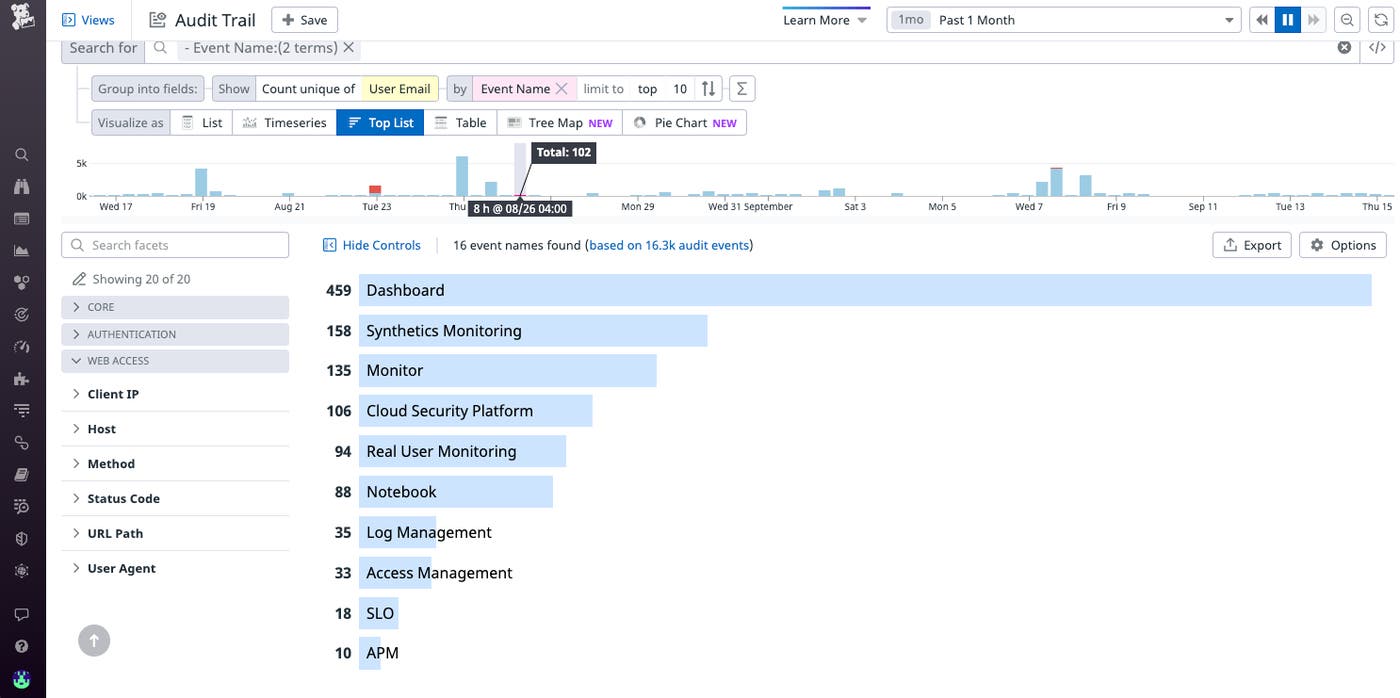
Task: Click the code view icon in search bar
Action: pos(1377,47)
